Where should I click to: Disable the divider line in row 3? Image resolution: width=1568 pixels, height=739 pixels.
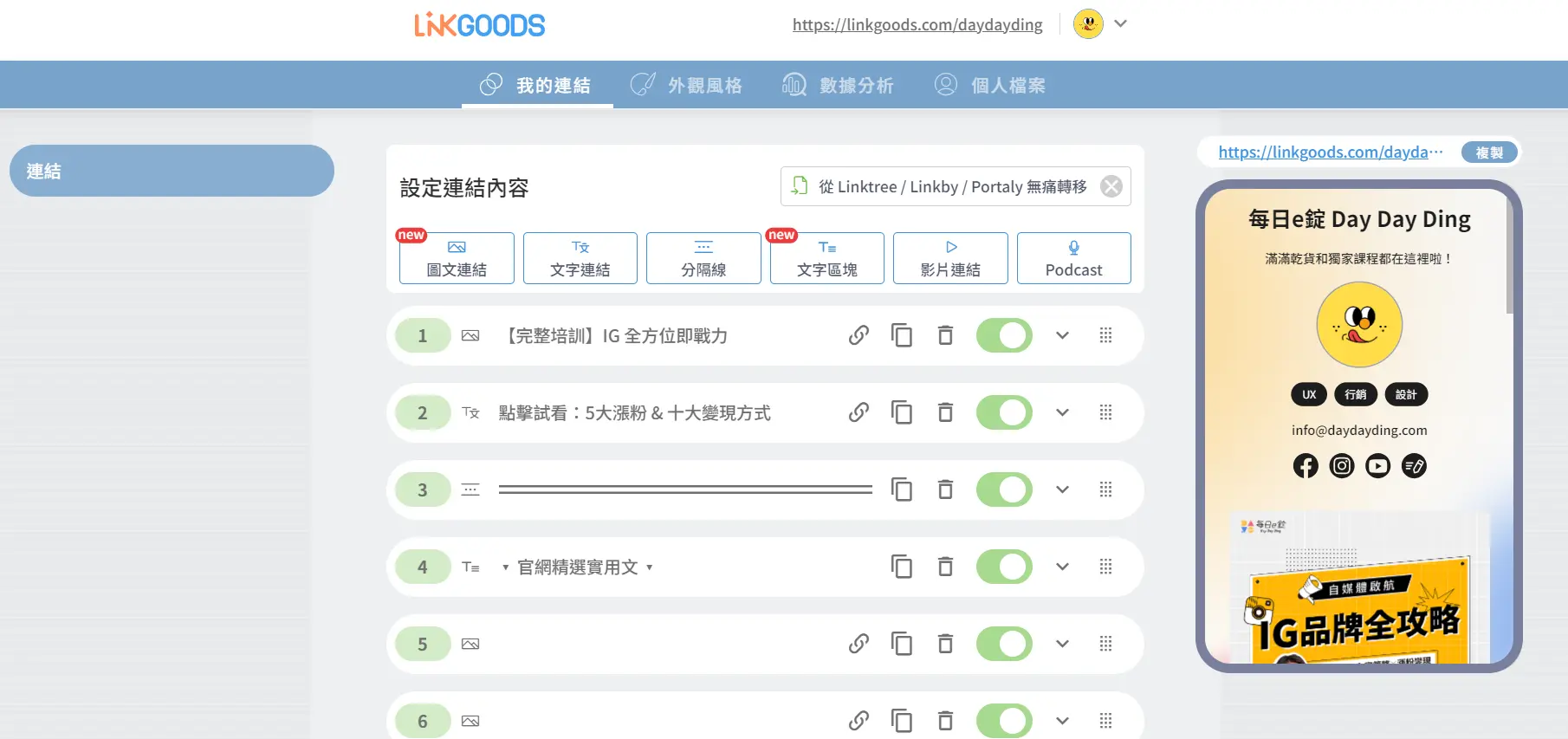1004,489
